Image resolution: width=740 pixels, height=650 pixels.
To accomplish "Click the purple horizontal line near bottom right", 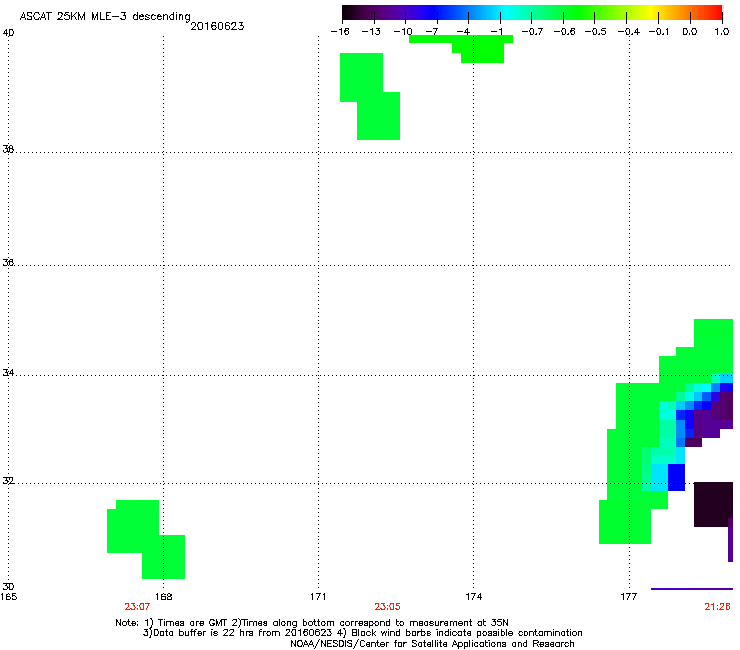I will (x=692, y=589).
